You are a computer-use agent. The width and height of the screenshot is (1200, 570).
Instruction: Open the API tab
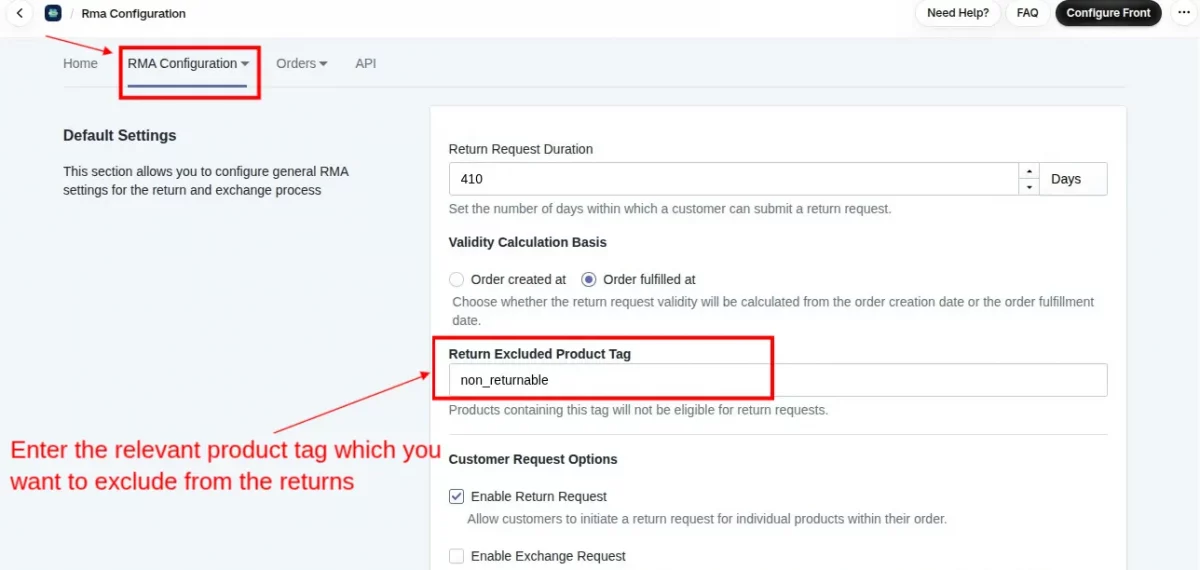point(366,63)
